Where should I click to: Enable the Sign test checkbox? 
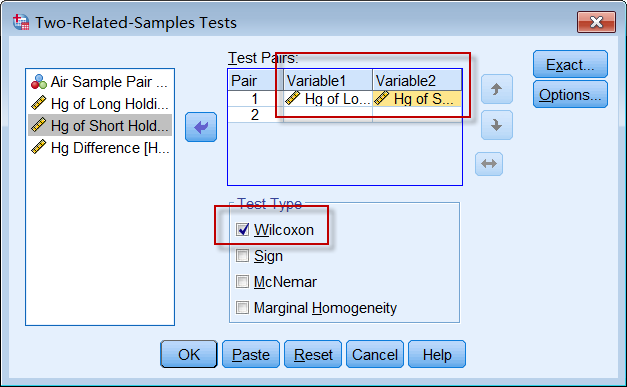242,255
